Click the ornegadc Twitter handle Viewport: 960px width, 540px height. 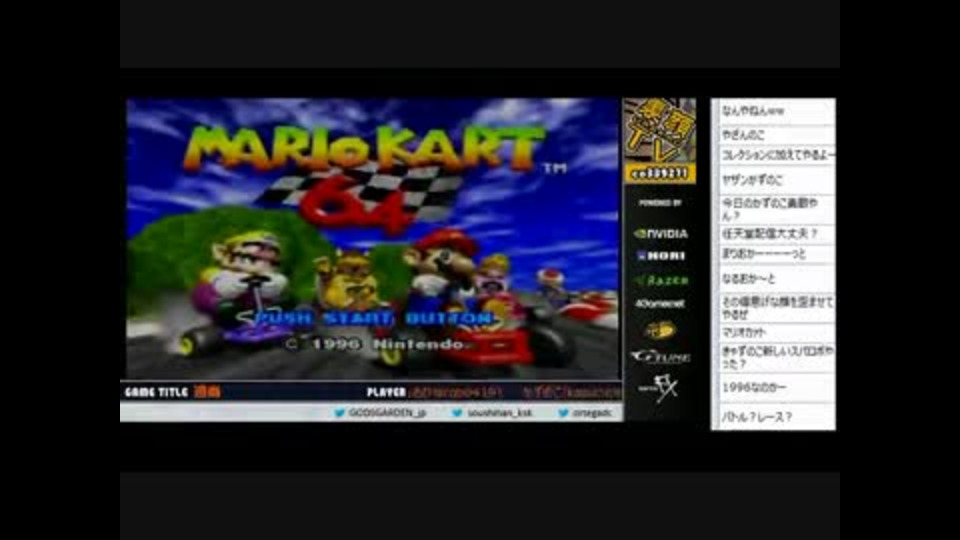click(591, 413)
